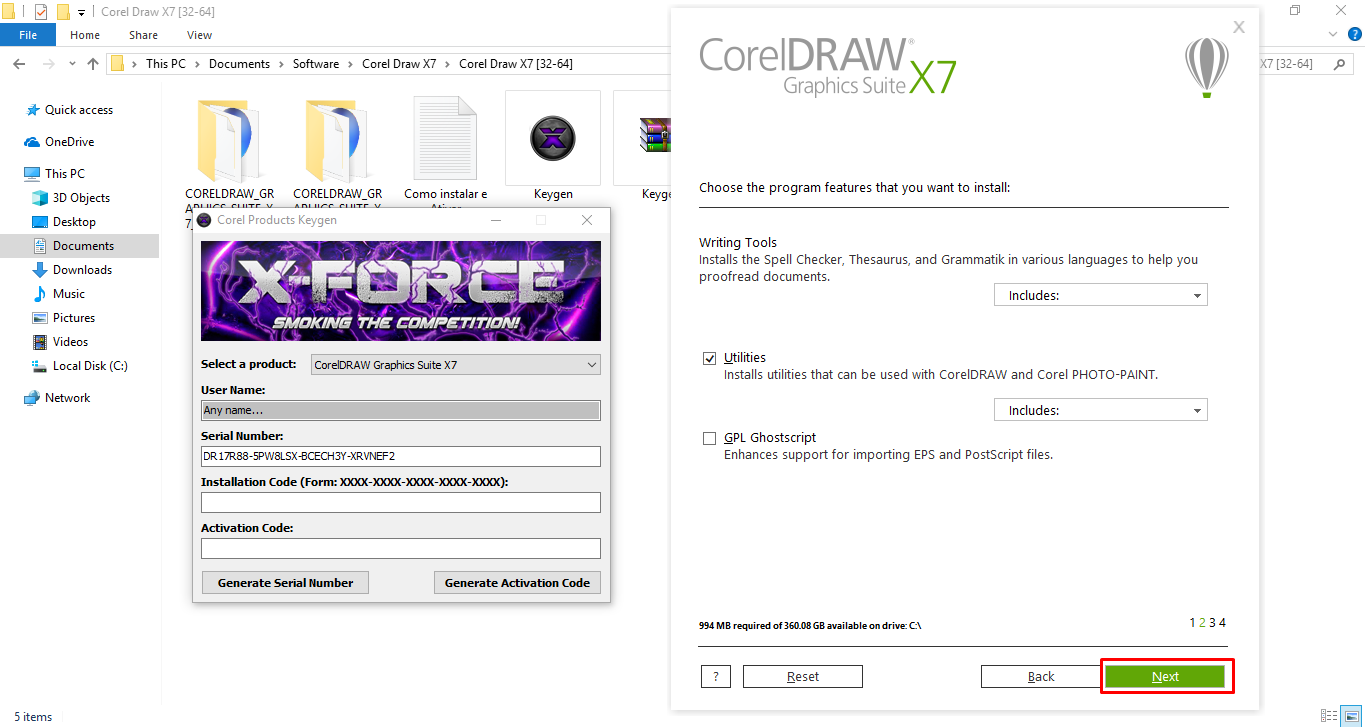The image size is (1365, 727).
Task: Switch to the View ribbon tab
Action: click(199, 35)
